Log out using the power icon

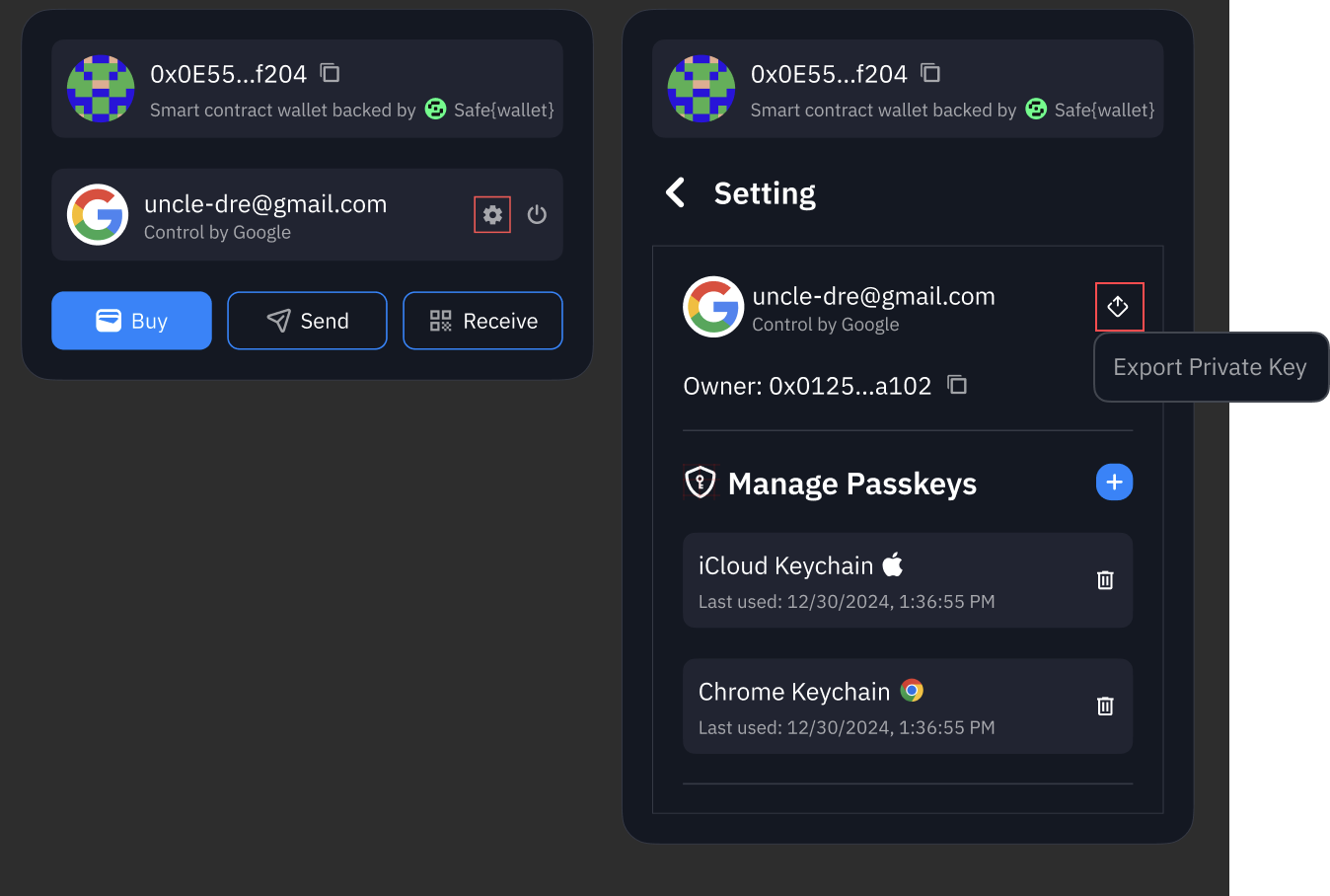tap(537, 214)
